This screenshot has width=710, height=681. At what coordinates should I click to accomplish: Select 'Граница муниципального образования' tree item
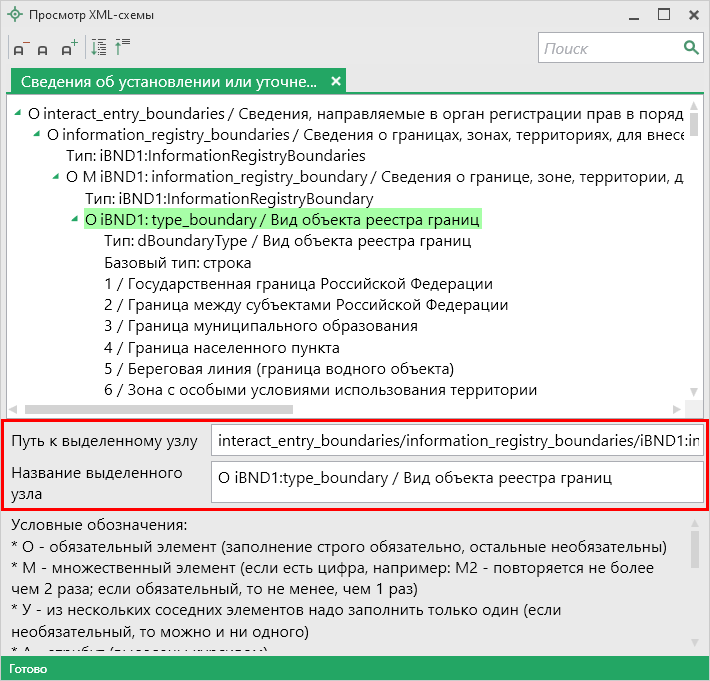point(260,326)
